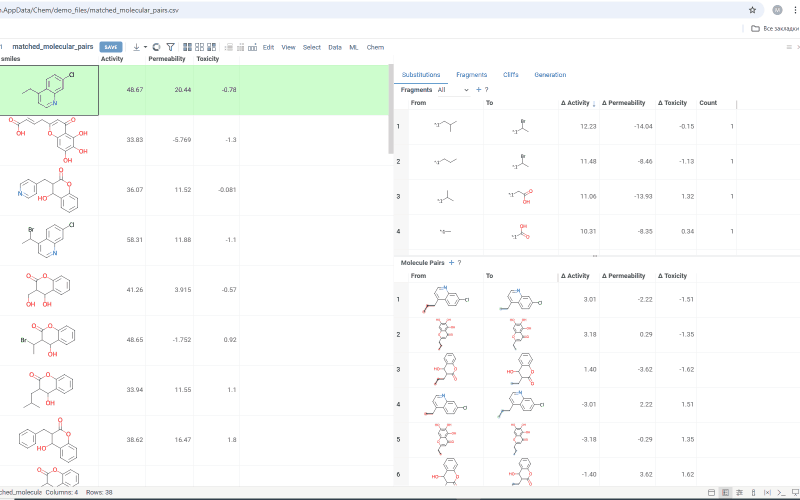The width and height of the screenshot is (800, 500).
Task: Open the Fragments 'All' dropdown
Action: 452,90
